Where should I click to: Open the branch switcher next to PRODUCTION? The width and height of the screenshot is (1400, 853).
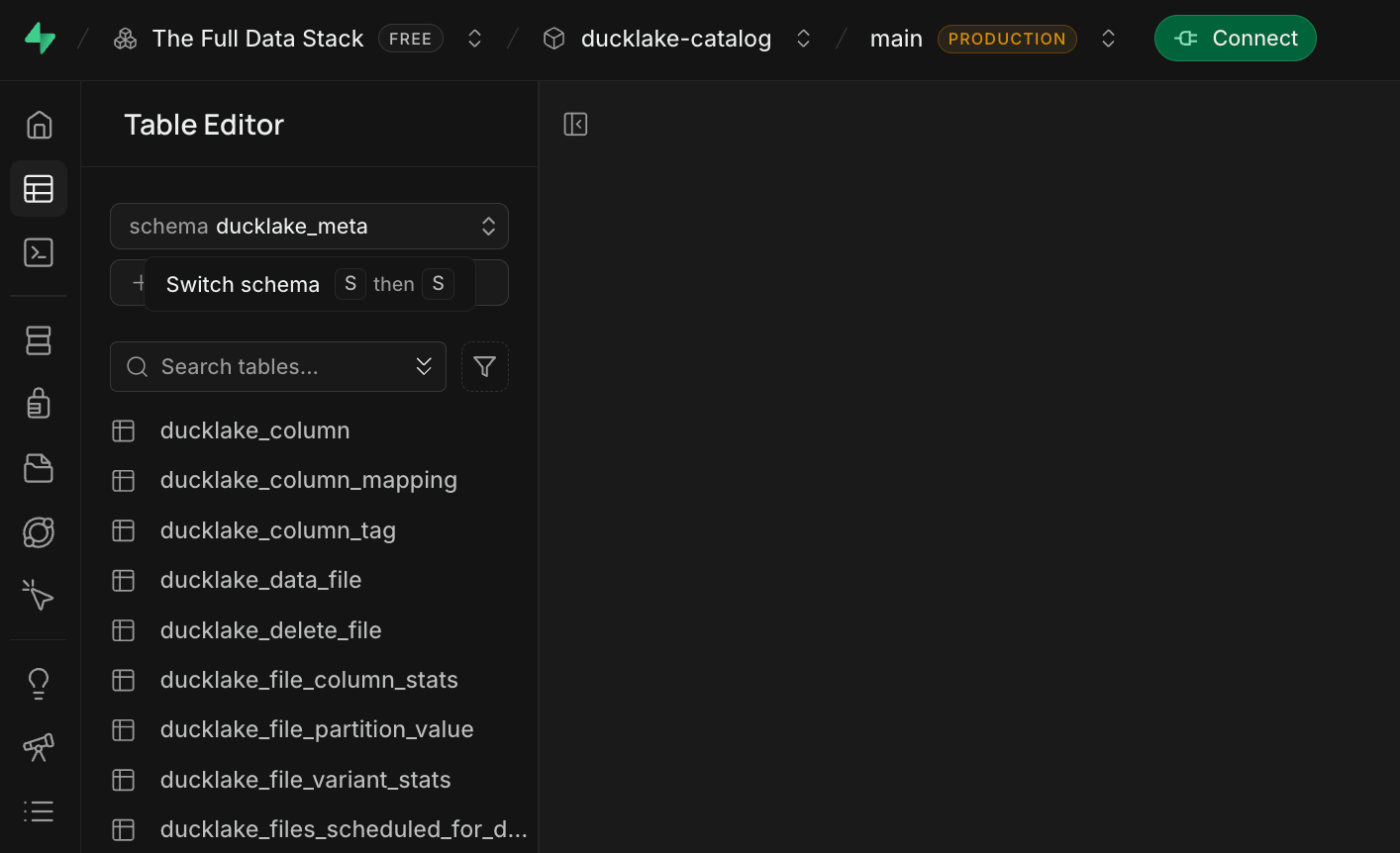click(x=1109, y=39)
